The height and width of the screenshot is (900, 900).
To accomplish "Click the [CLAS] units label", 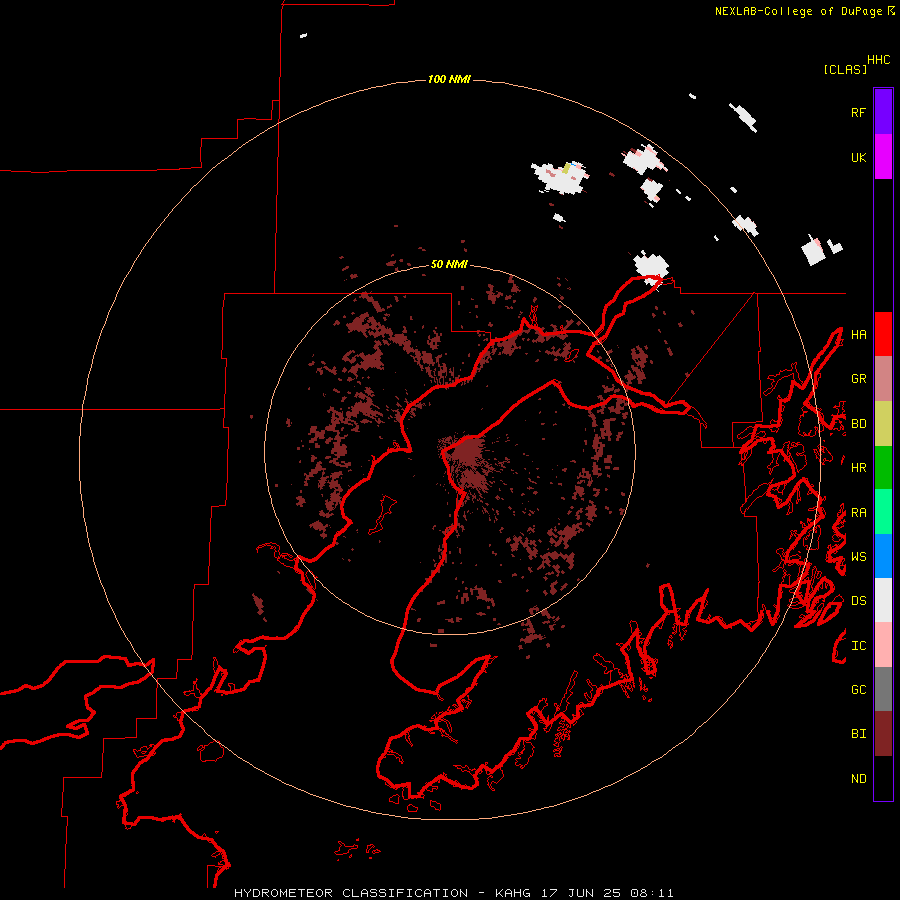I will pyautogui.click(x=844, y=69).
